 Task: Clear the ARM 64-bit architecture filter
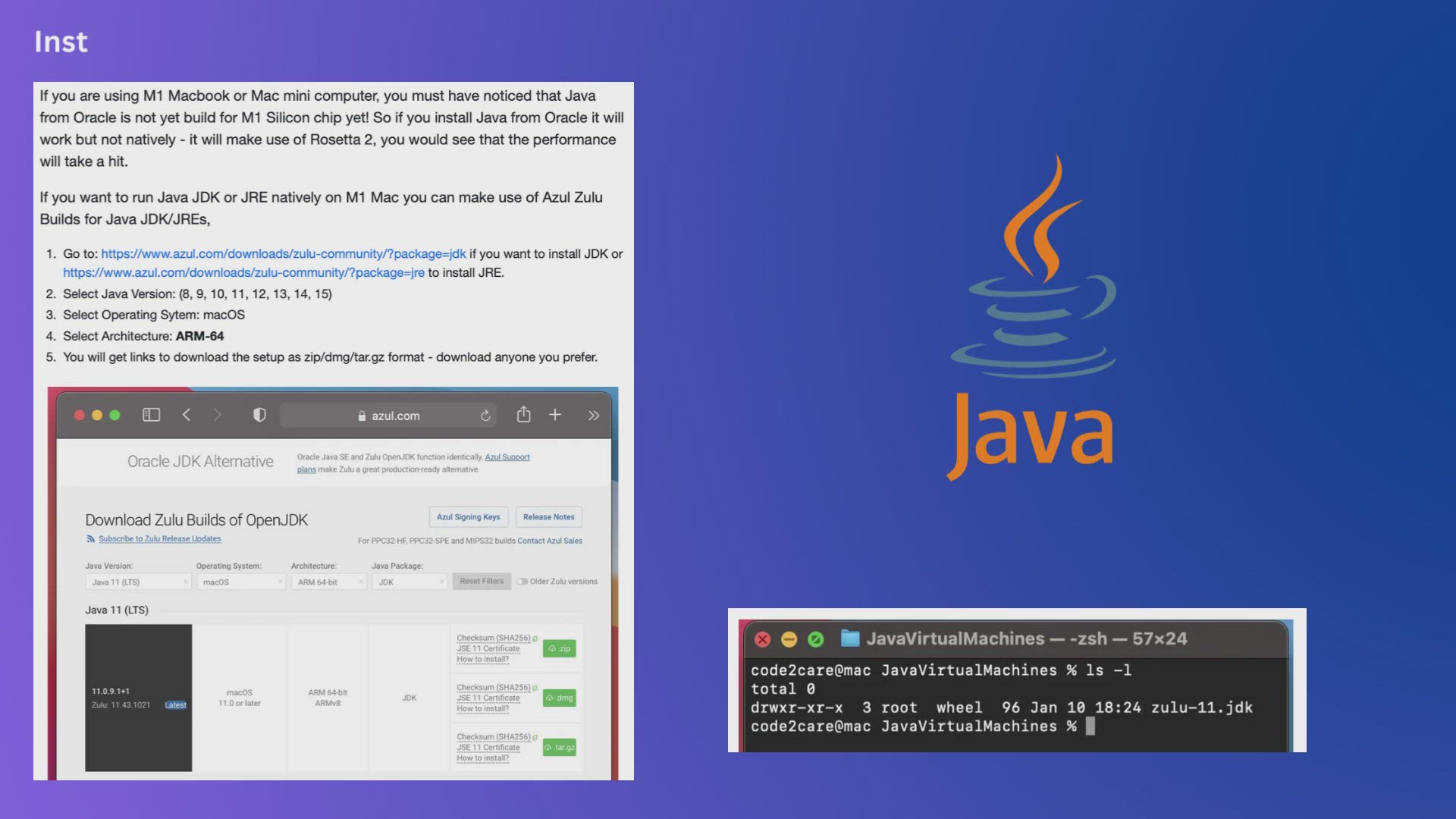(x=360, y=582)
